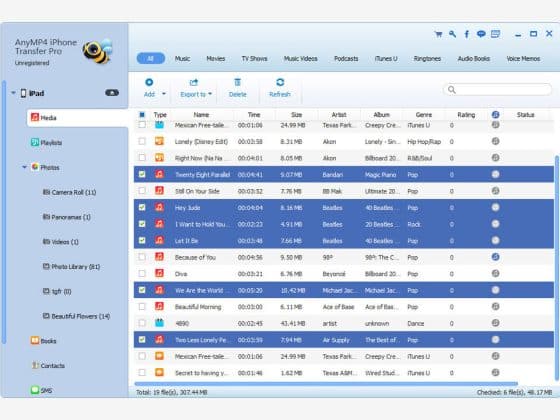Check the Because of You checkbox

coord(142,257)
